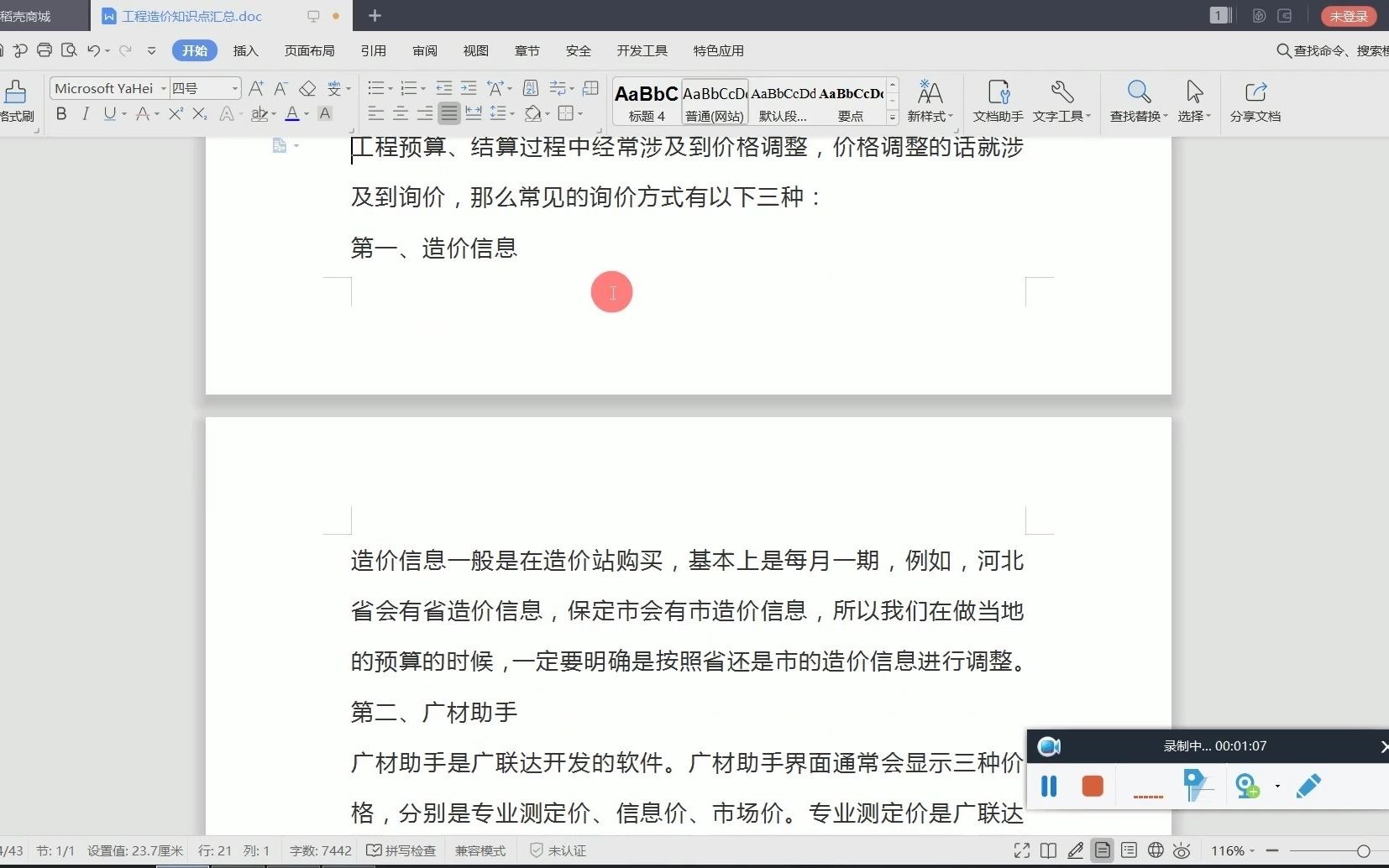Screen dimensions: 1389x868
Task: Expand the styles gallery list
Action: click(893, 118)
